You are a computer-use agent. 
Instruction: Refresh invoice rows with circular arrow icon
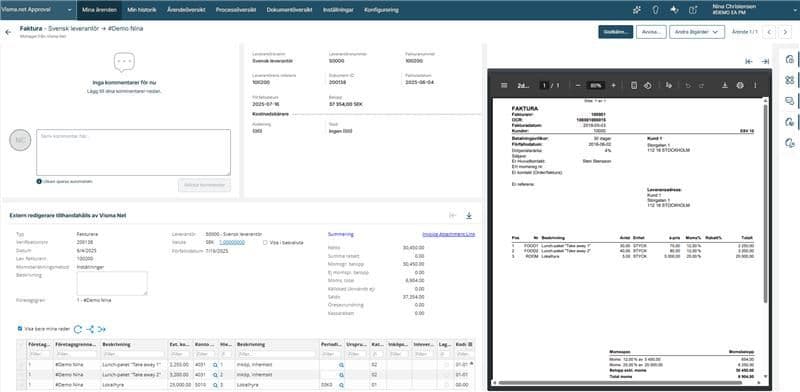point(78,329)
